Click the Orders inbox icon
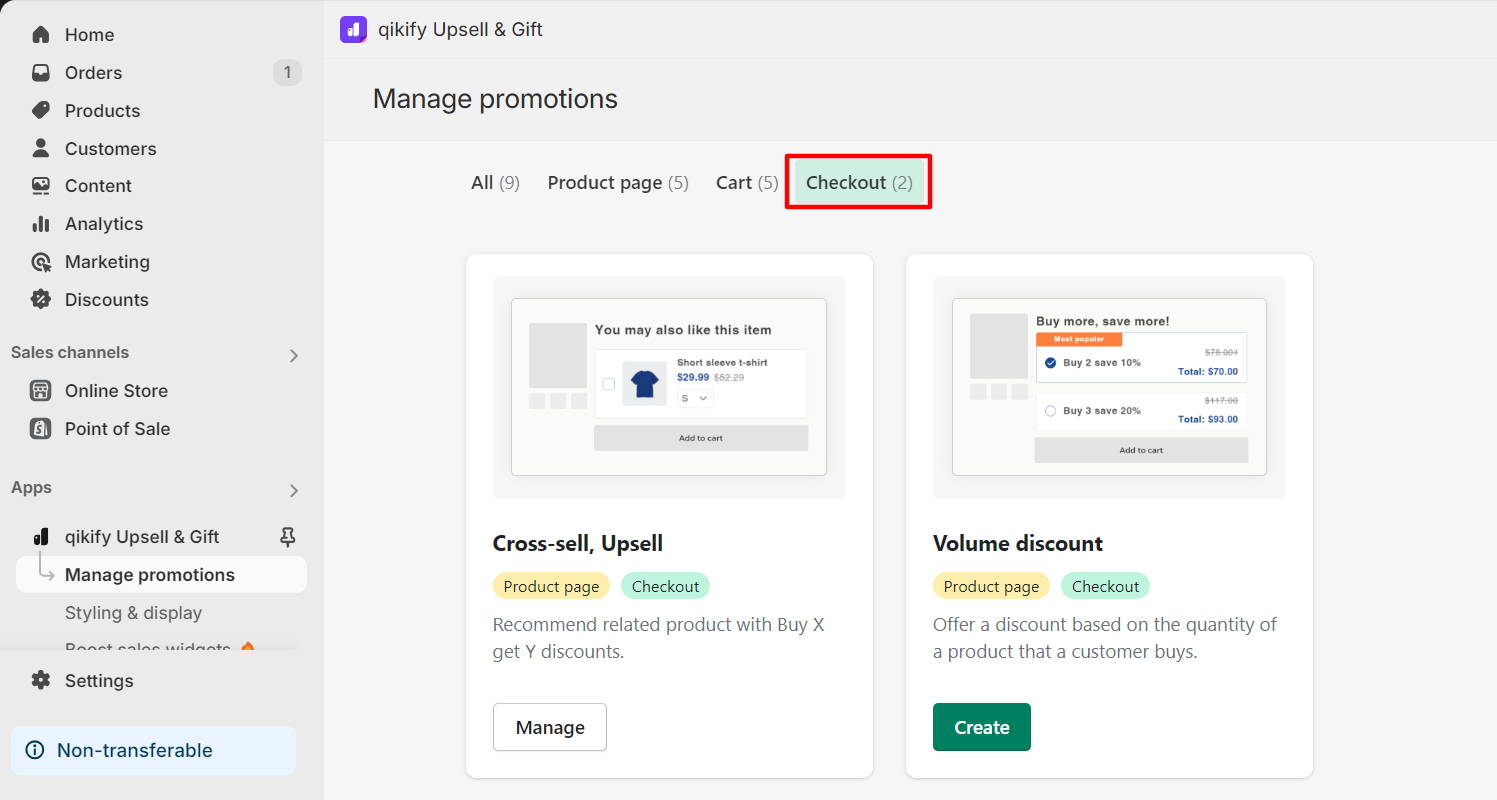The height and width of the screenshot is (800, 1497). [41, 72]
